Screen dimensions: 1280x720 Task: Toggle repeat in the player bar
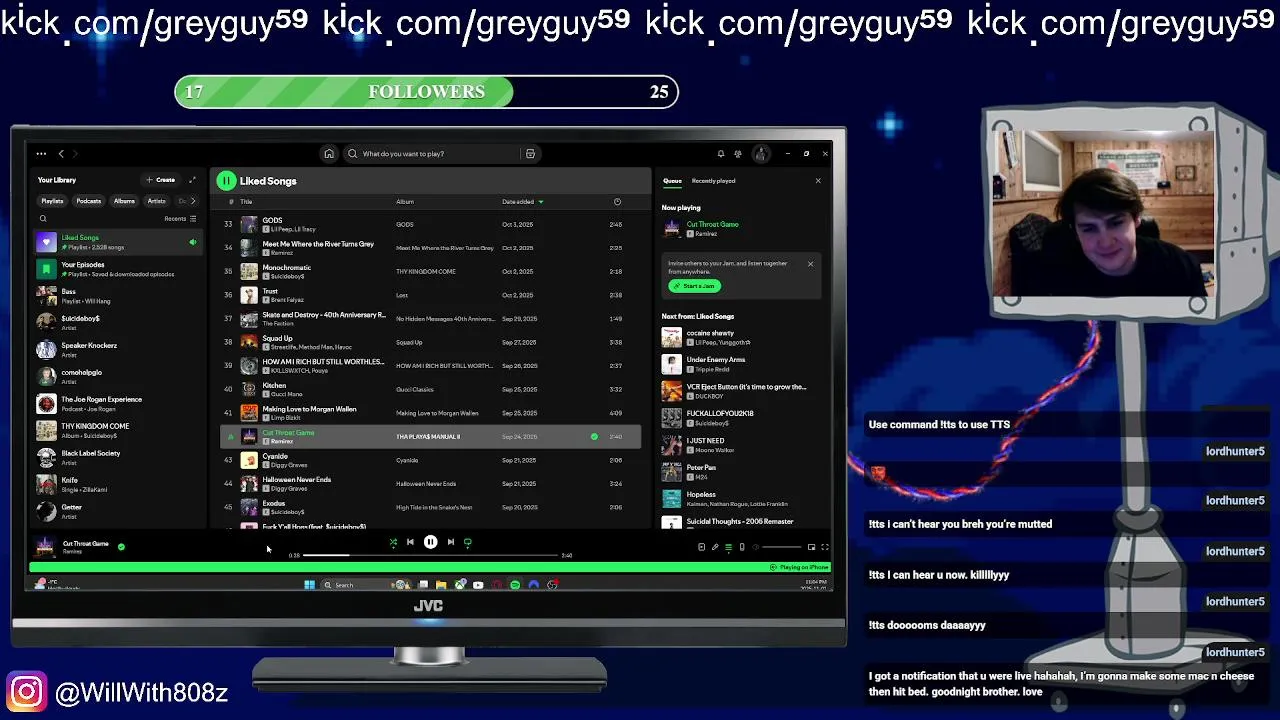click(467, 542)
